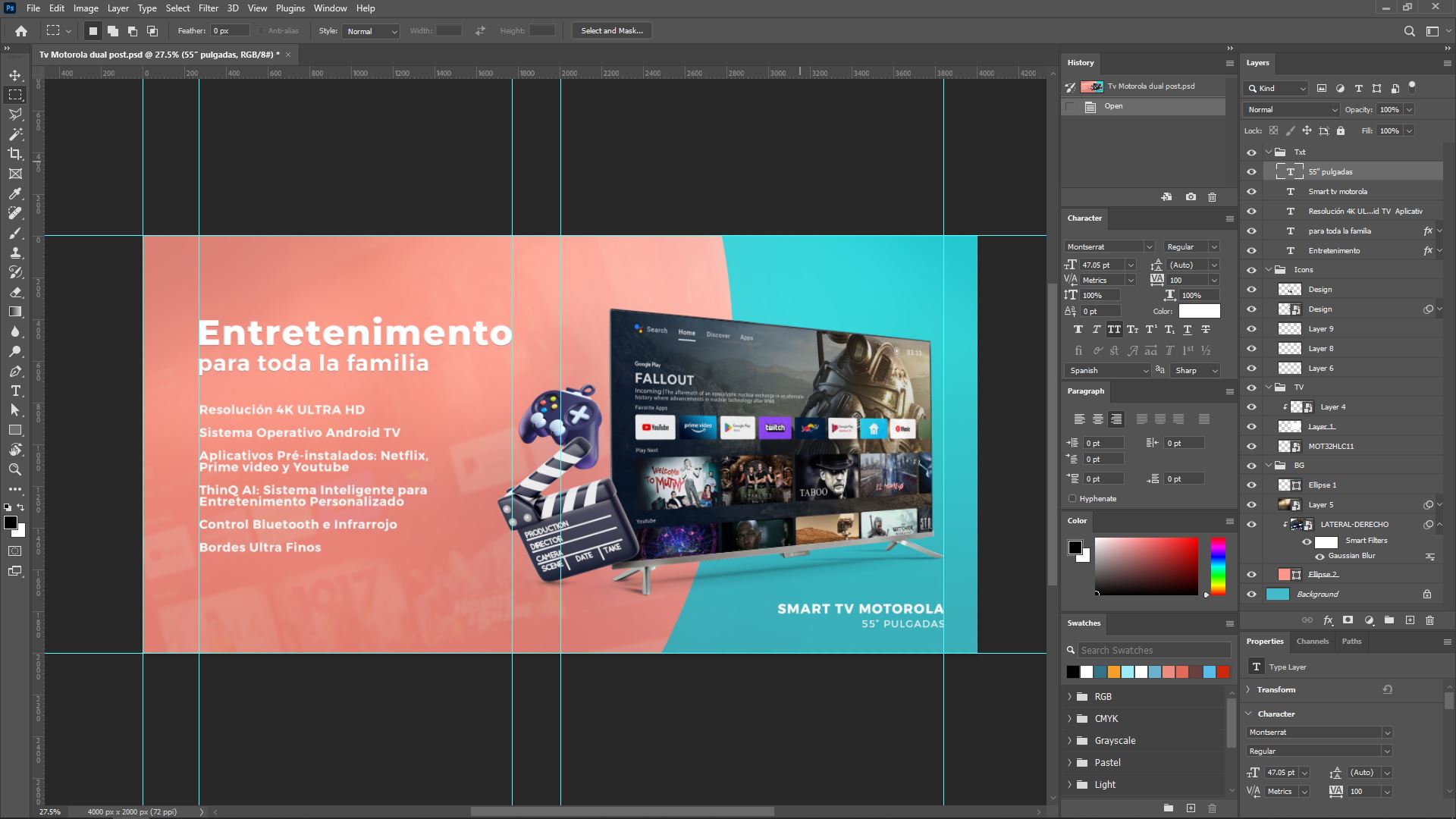Collapse the Icons layer group
Viewport: 1456px width, 819px height.
(x=1269, y=270)
